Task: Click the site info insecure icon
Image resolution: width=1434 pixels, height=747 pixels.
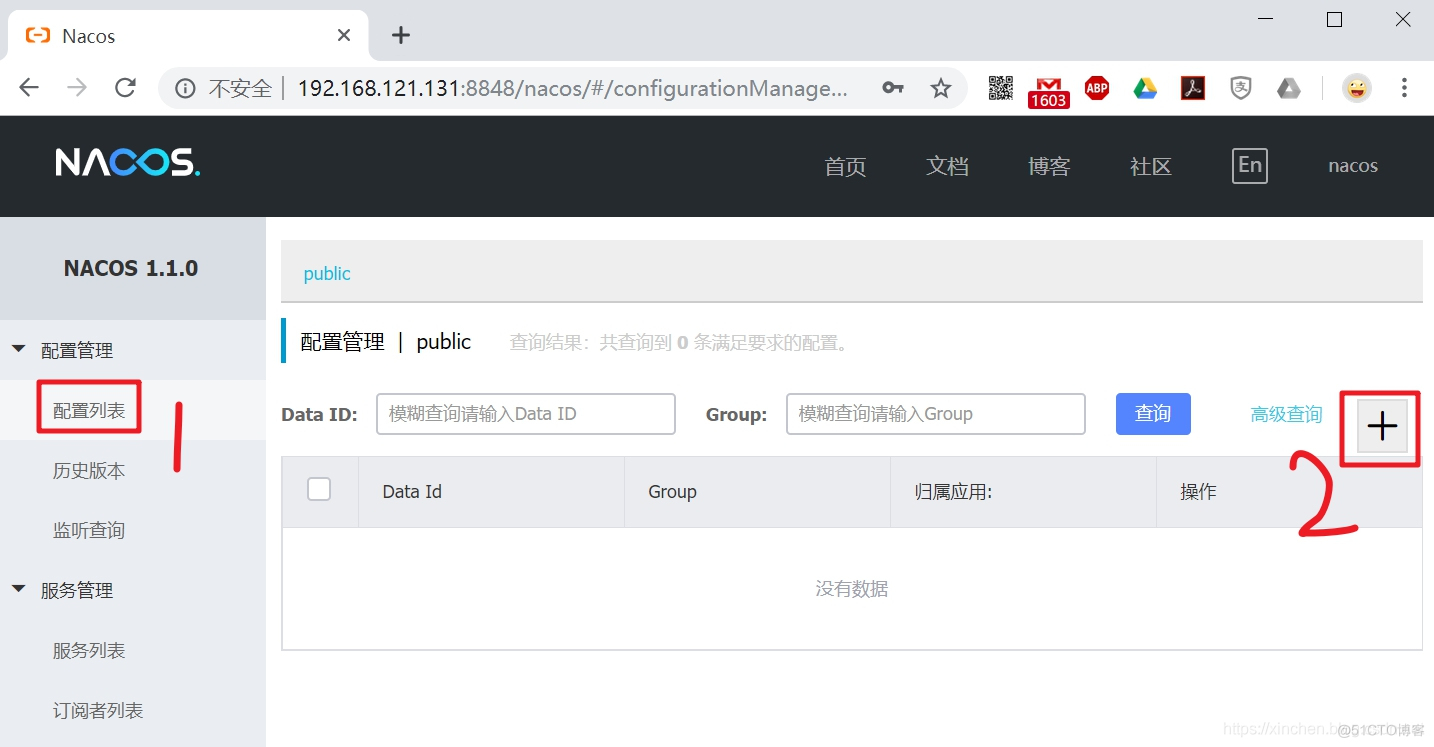Action: tap(185, 88)
